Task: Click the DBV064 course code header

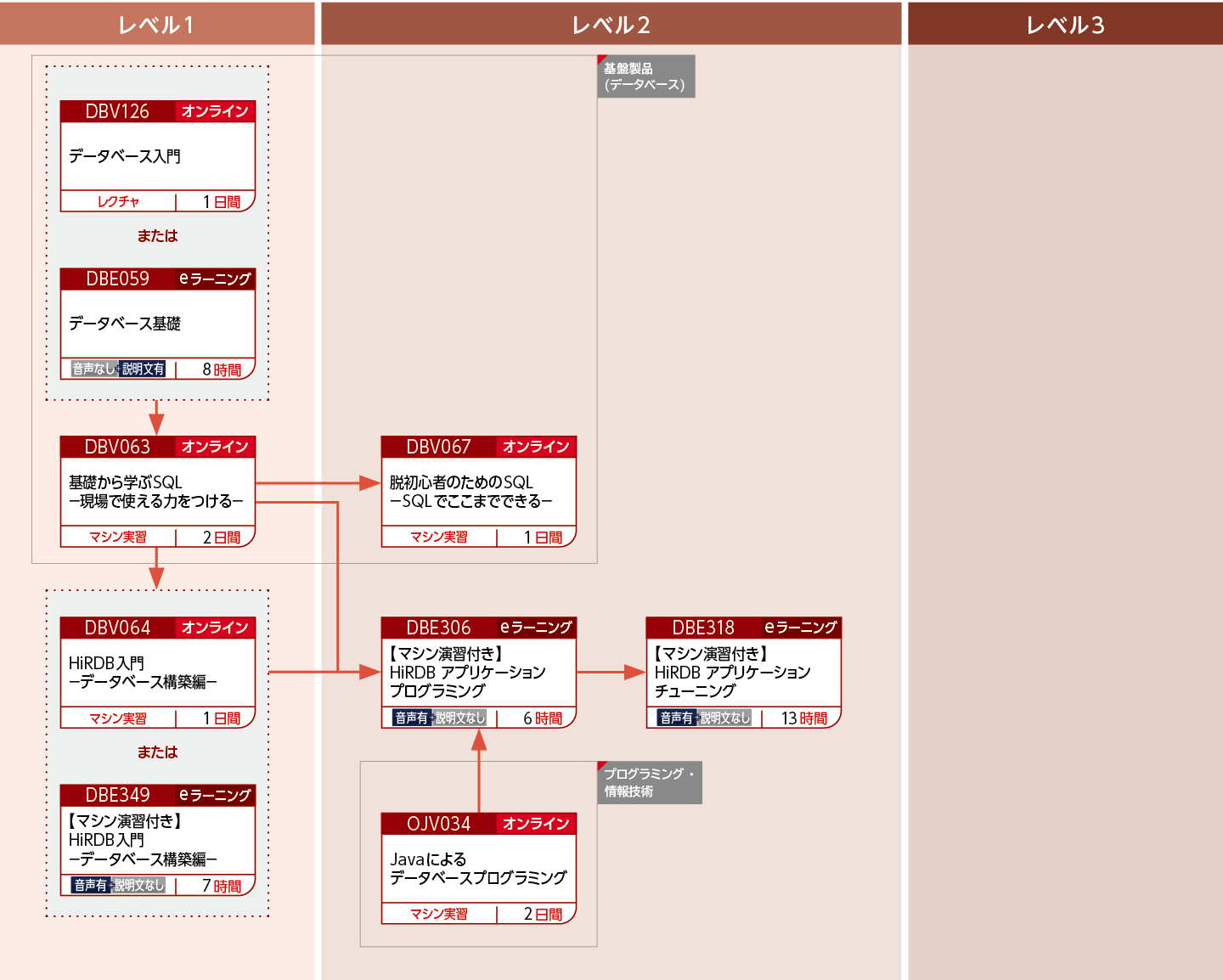Action: click(x=117, y=628)
